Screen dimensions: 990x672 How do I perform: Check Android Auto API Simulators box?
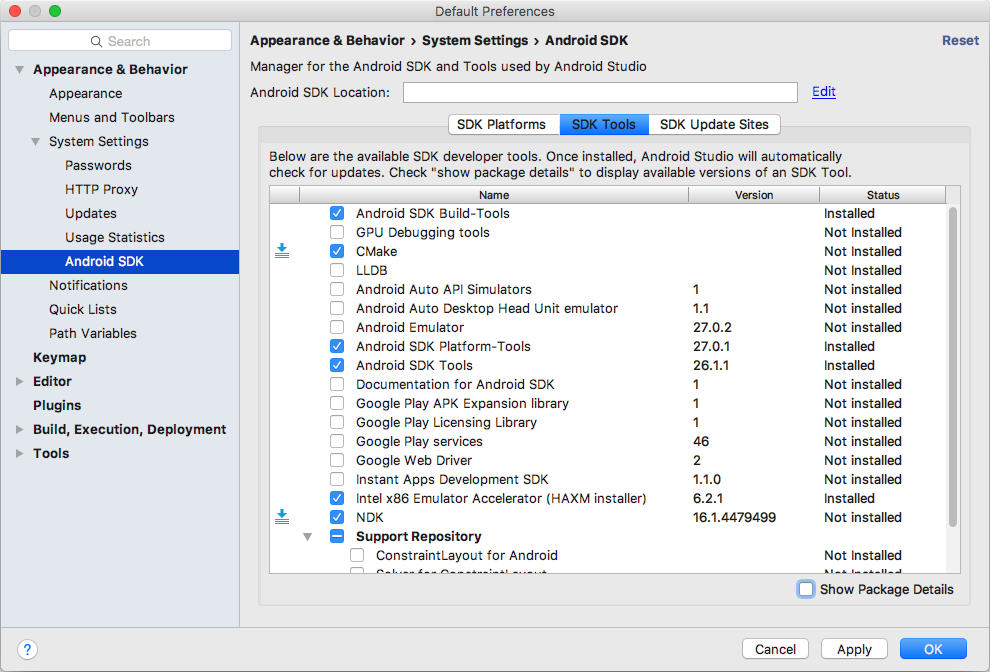coord(337,289)
